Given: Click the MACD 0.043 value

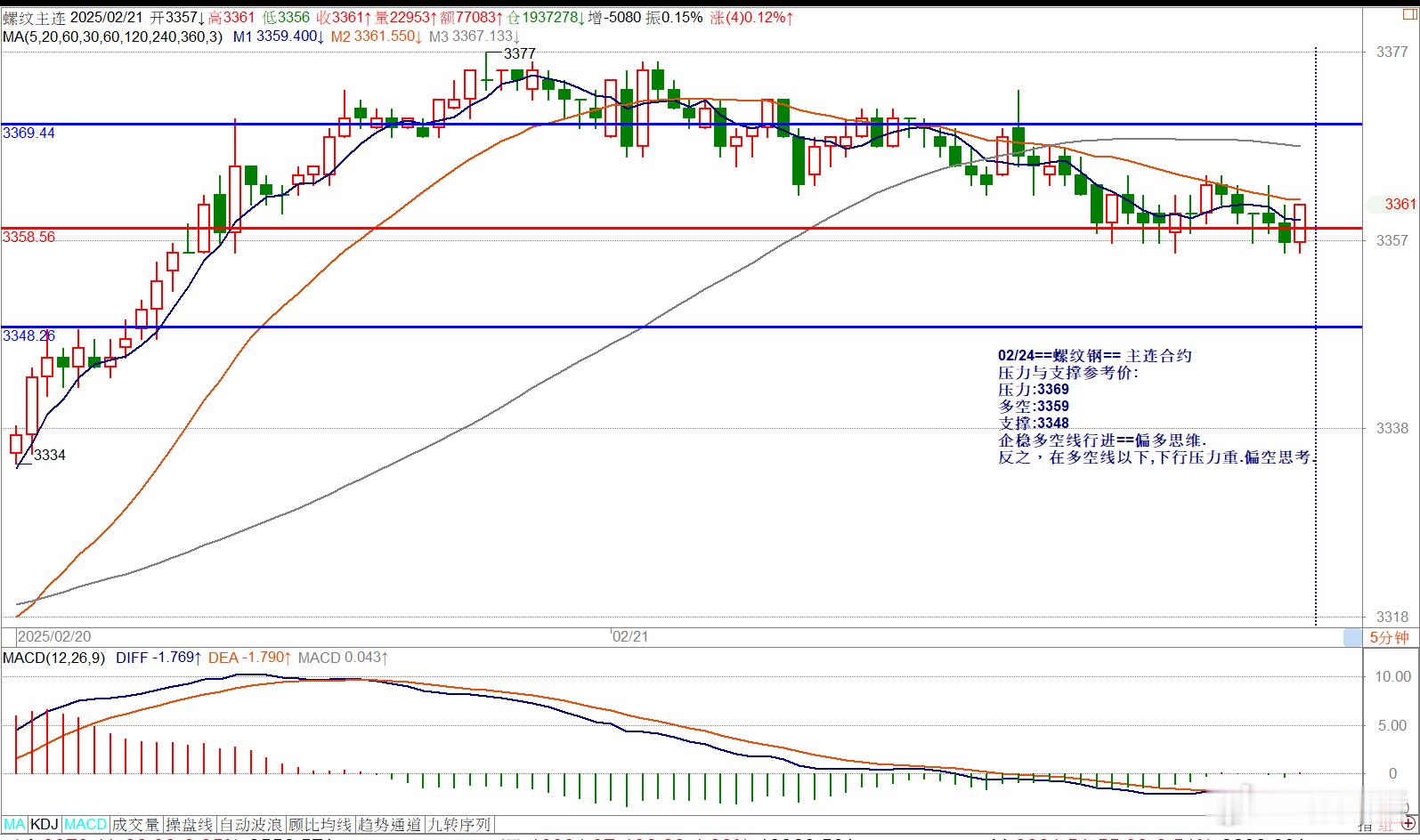Looking at the screenshot, I should [x=343, y=658].
